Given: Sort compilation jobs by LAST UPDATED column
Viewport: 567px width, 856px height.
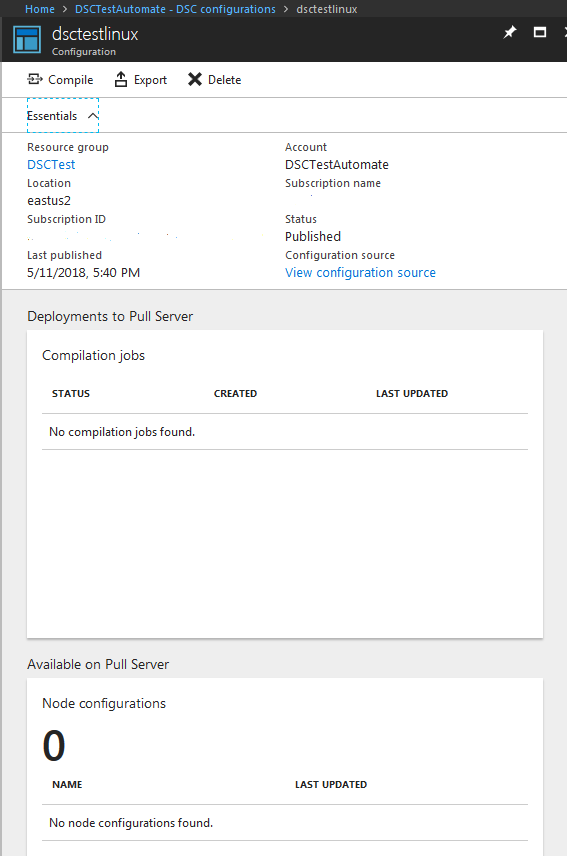Looking at the screenshot, I should pos(412,394).
